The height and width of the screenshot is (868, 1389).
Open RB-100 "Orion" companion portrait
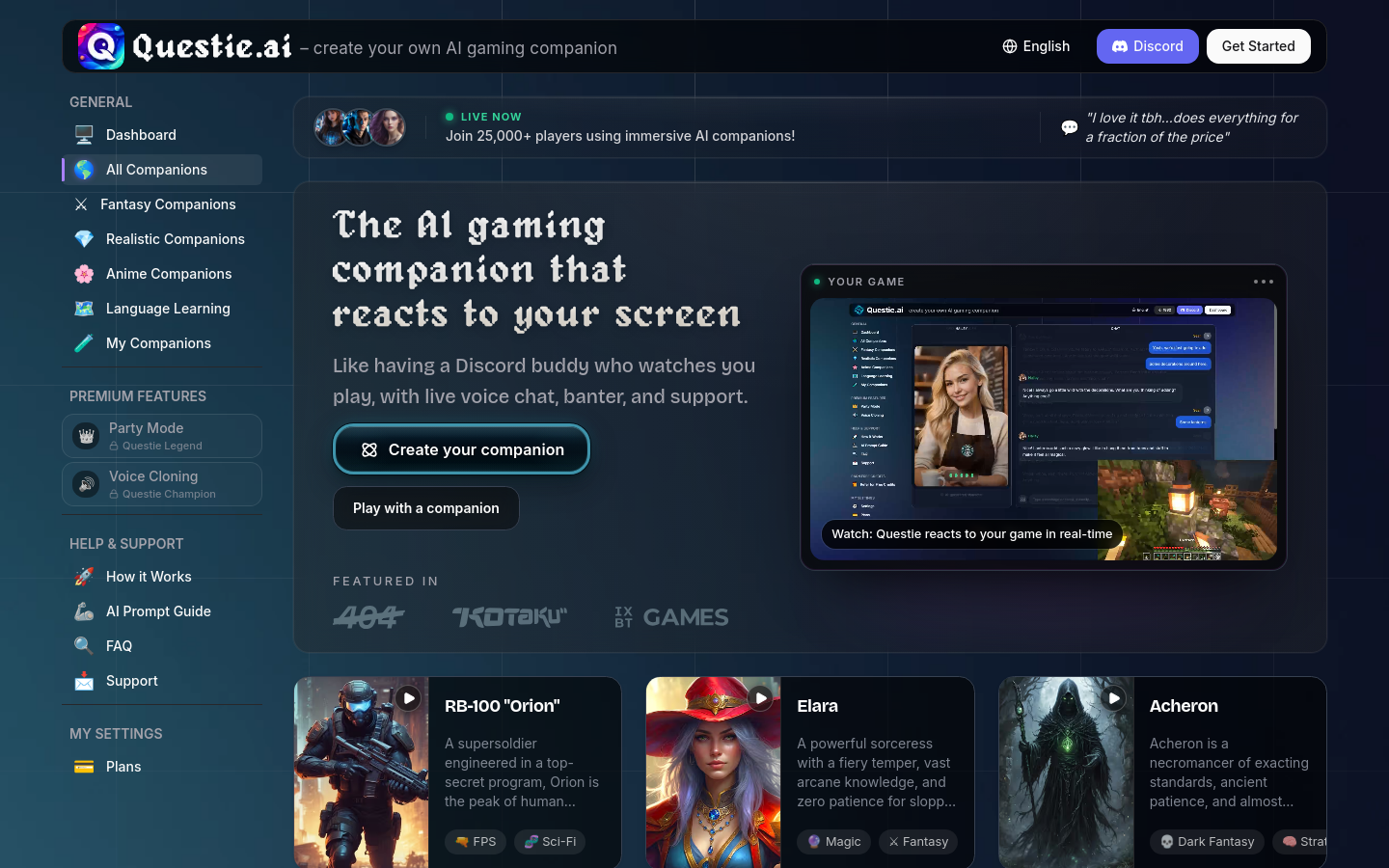pos(362,773)
